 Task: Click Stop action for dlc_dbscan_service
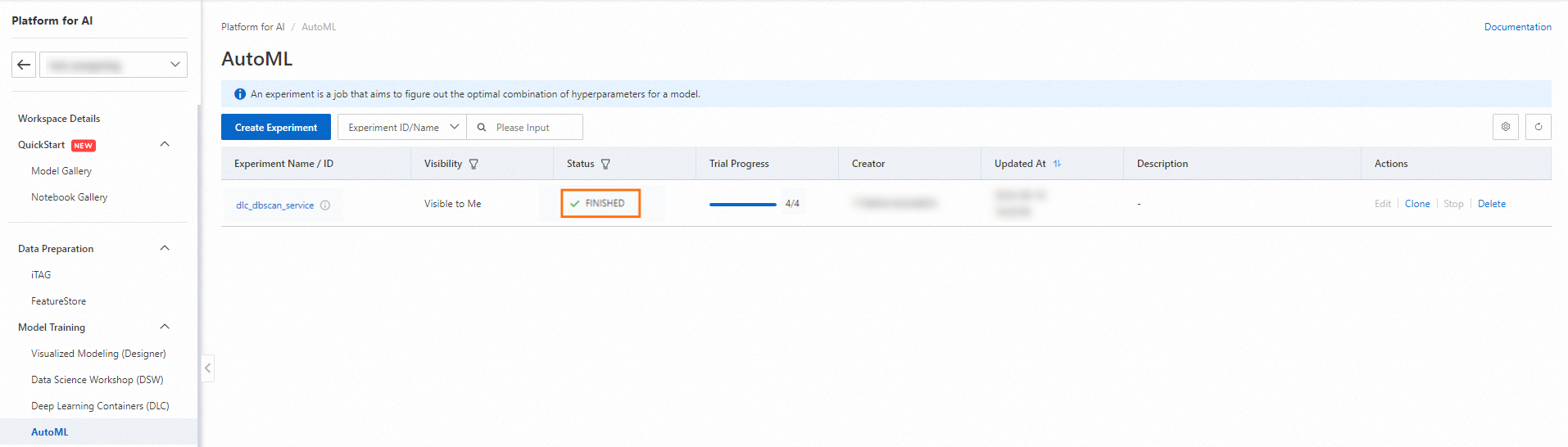[1453, 204]
